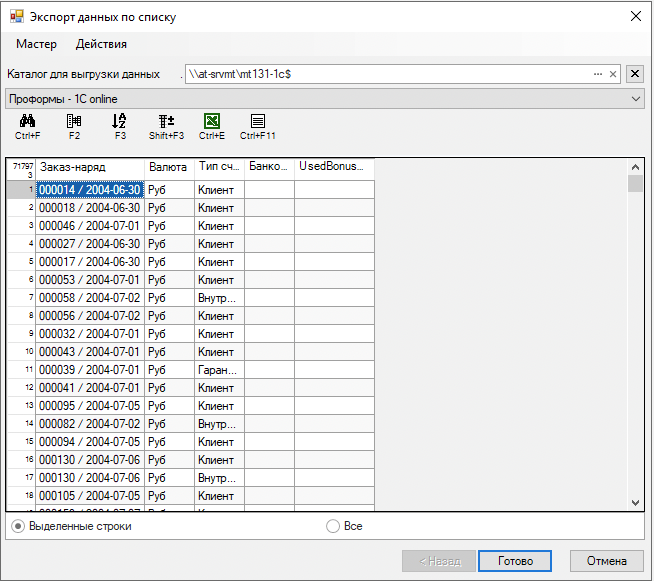Click the F3 sort icon

coord(120,121)
